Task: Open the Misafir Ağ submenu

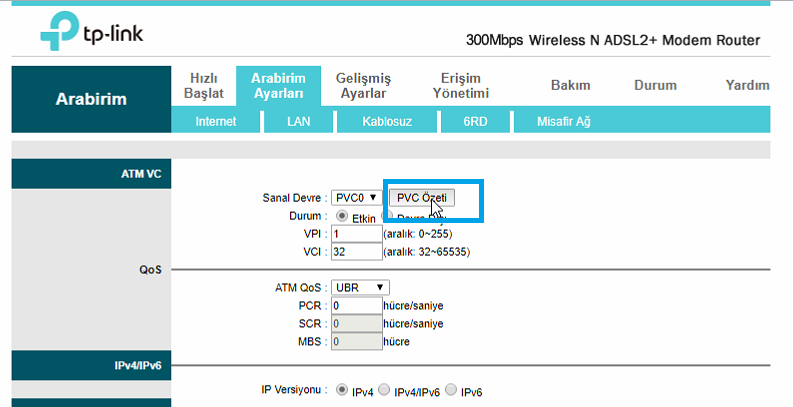Action: click(563, 121)
